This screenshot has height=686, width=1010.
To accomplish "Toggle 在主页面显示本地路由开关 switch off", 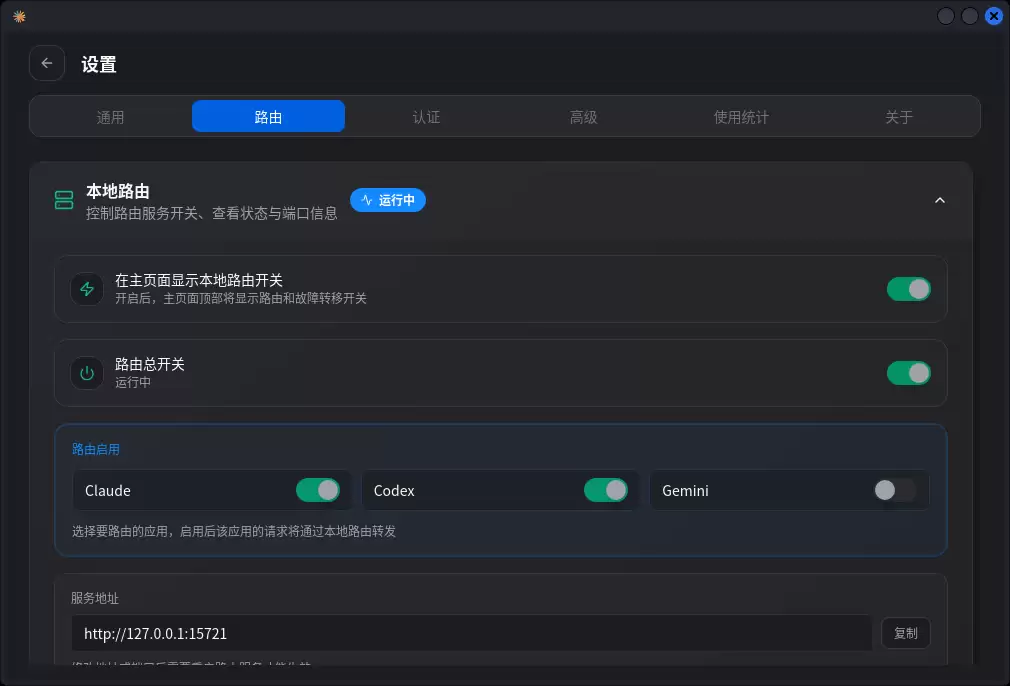I will [x=909, y=289].
